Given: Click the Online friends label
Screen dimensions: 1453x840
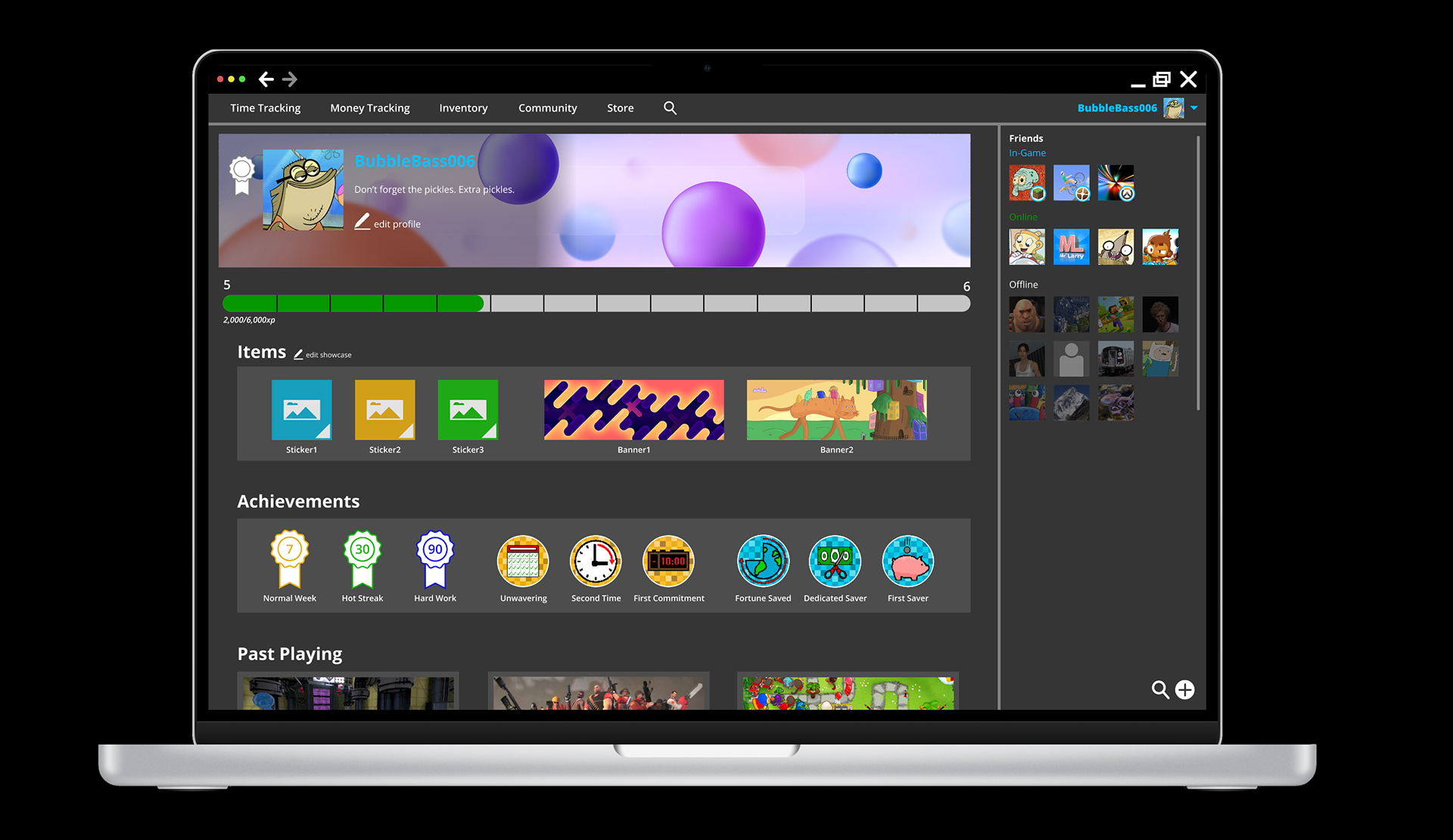Looking at the screenshot, I should tap(1023, 217).
